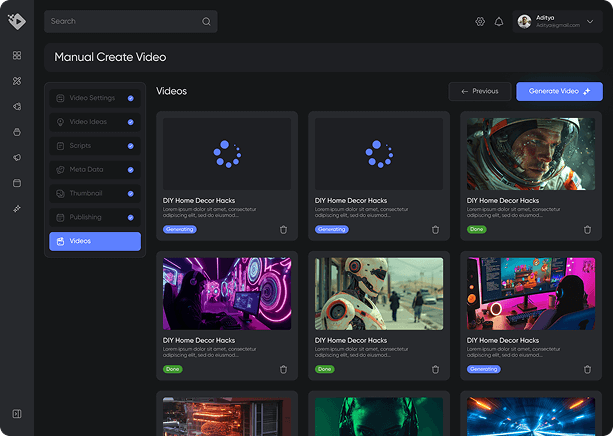Open the purple neon gaming thumbnail

227,294
